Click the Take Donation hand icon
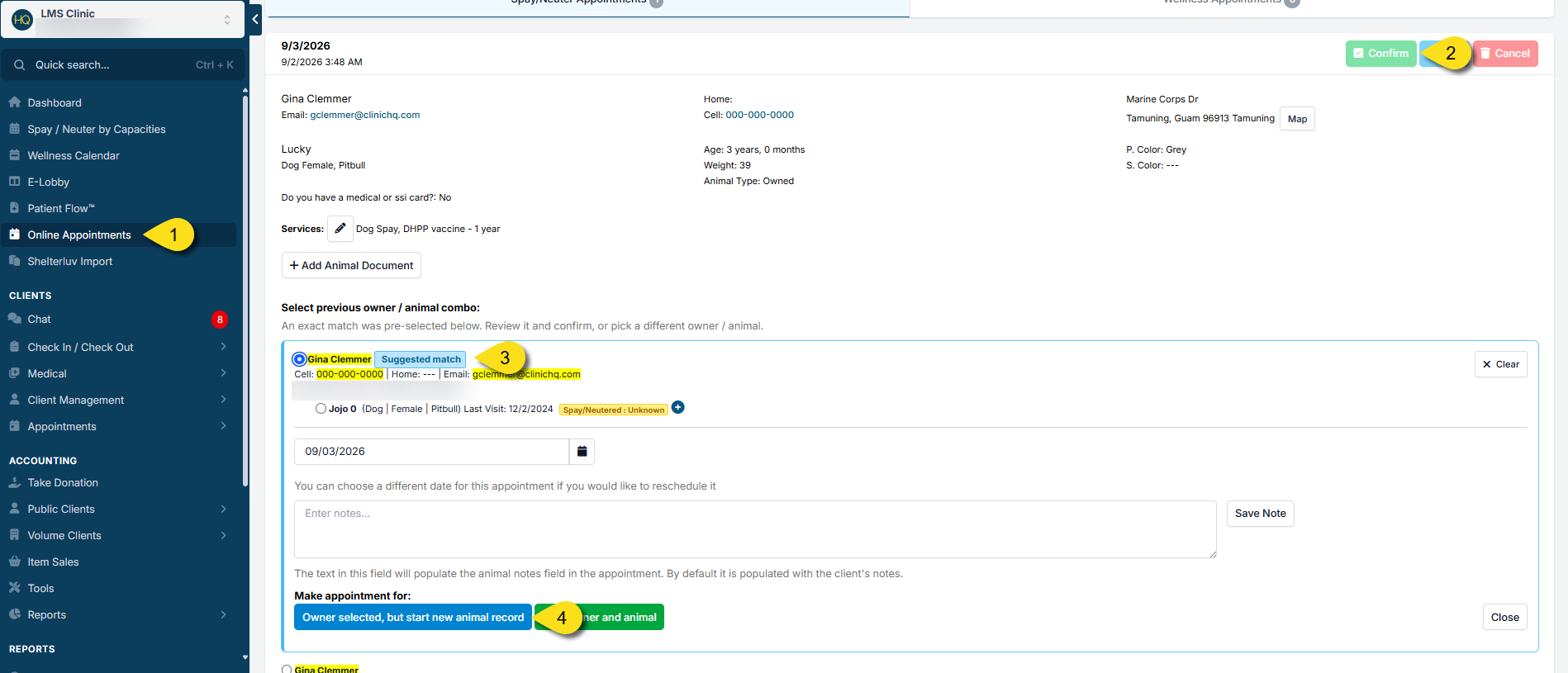Image resolution: width=1568 pixels, height=673 pixels. click(x=15, y=482)
